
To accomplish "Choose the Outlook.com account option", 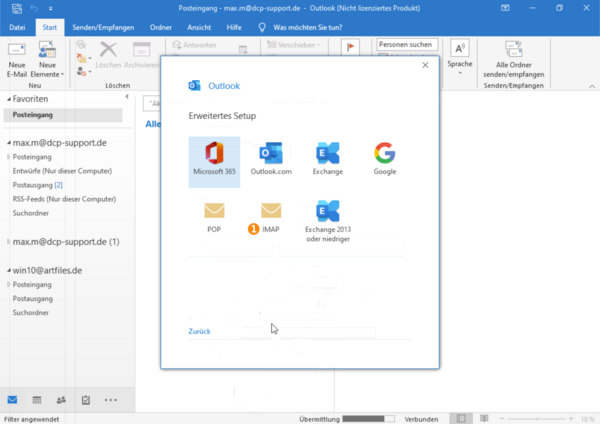I will (271, 159).
